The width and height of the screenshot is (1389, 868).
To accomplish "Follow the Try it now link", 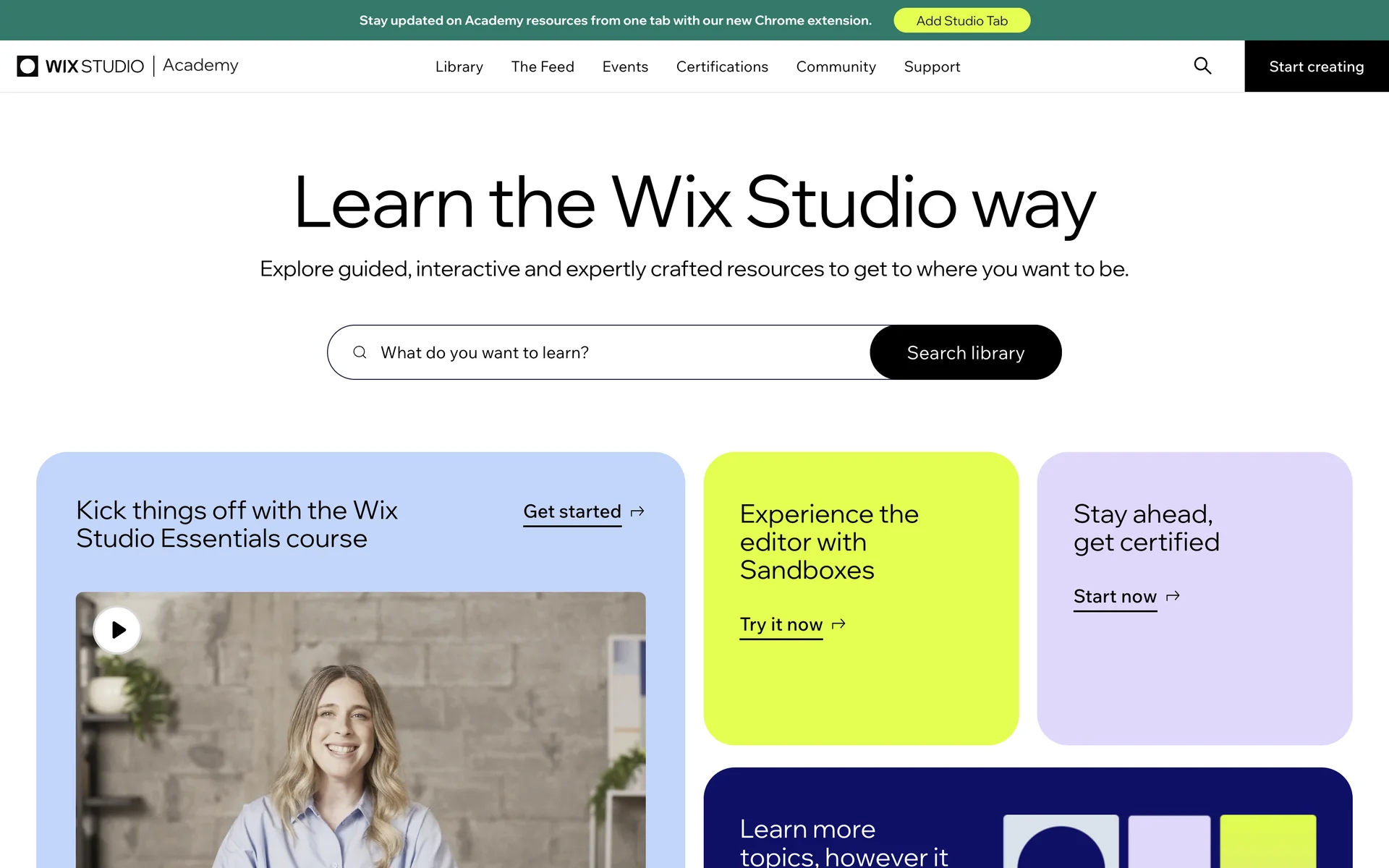I will tap(781, 624).
